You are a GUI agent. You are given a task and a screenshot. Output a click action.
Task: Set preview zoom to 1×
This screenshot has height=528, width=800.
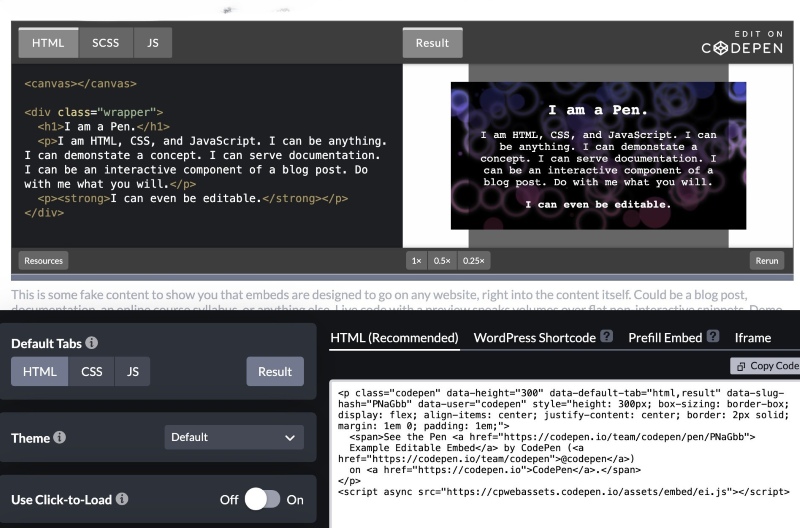point(417,261)
